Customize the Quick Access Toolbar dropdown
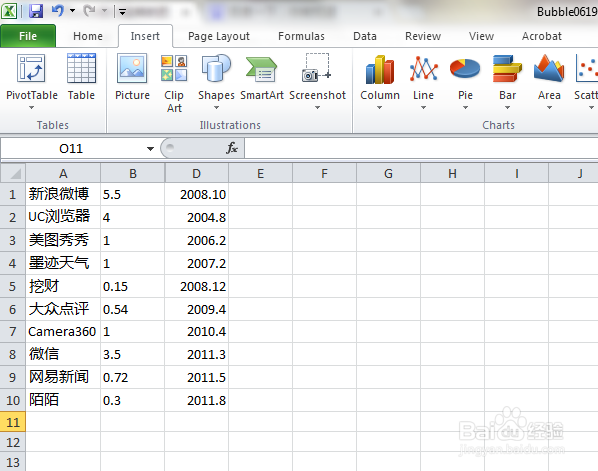Image resolution: width=598 pixels, height=471 pixels. click(122, 12)
